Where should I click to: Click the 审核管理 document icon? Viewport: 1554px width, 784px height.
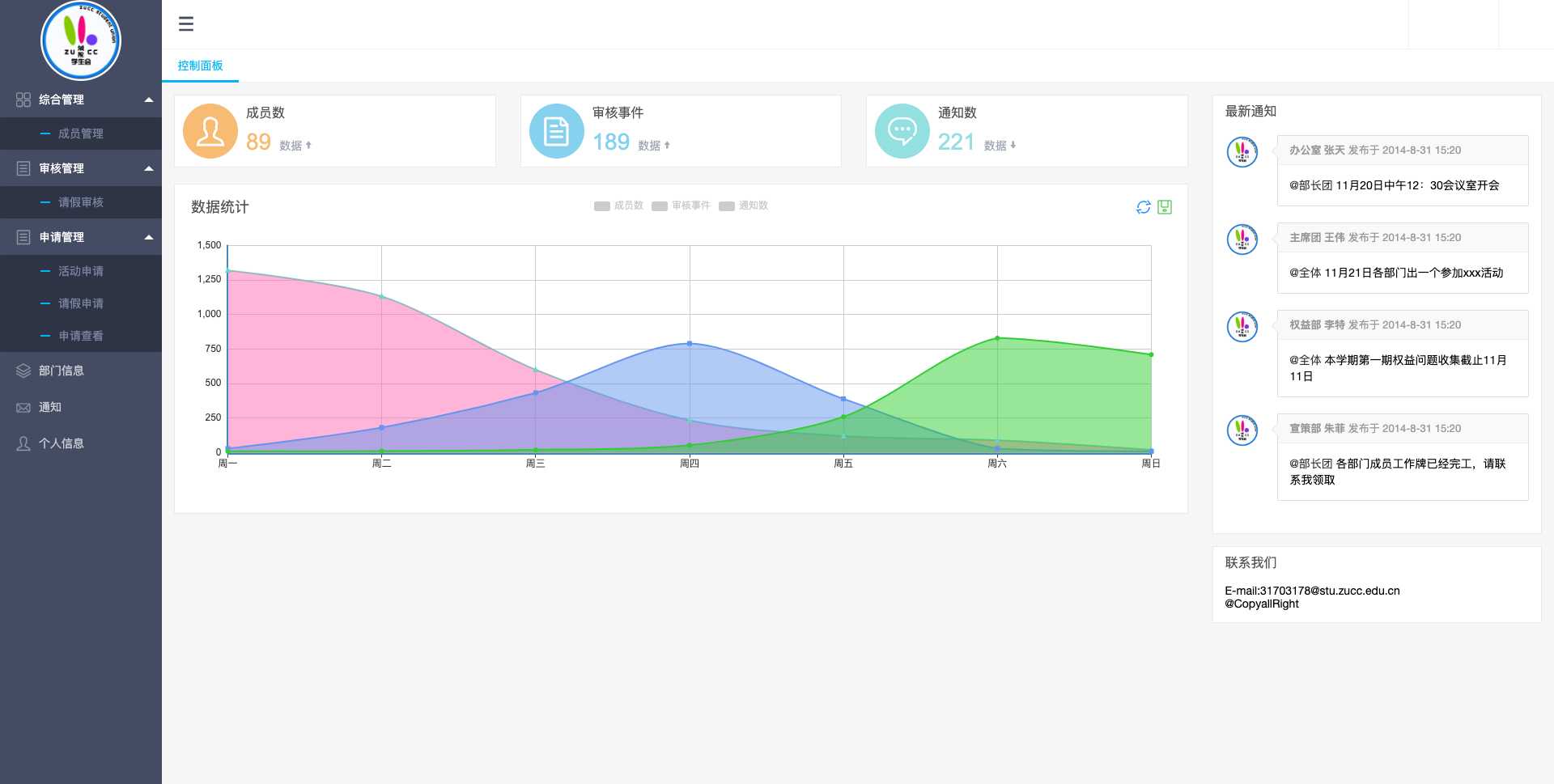tap(23, 168)
